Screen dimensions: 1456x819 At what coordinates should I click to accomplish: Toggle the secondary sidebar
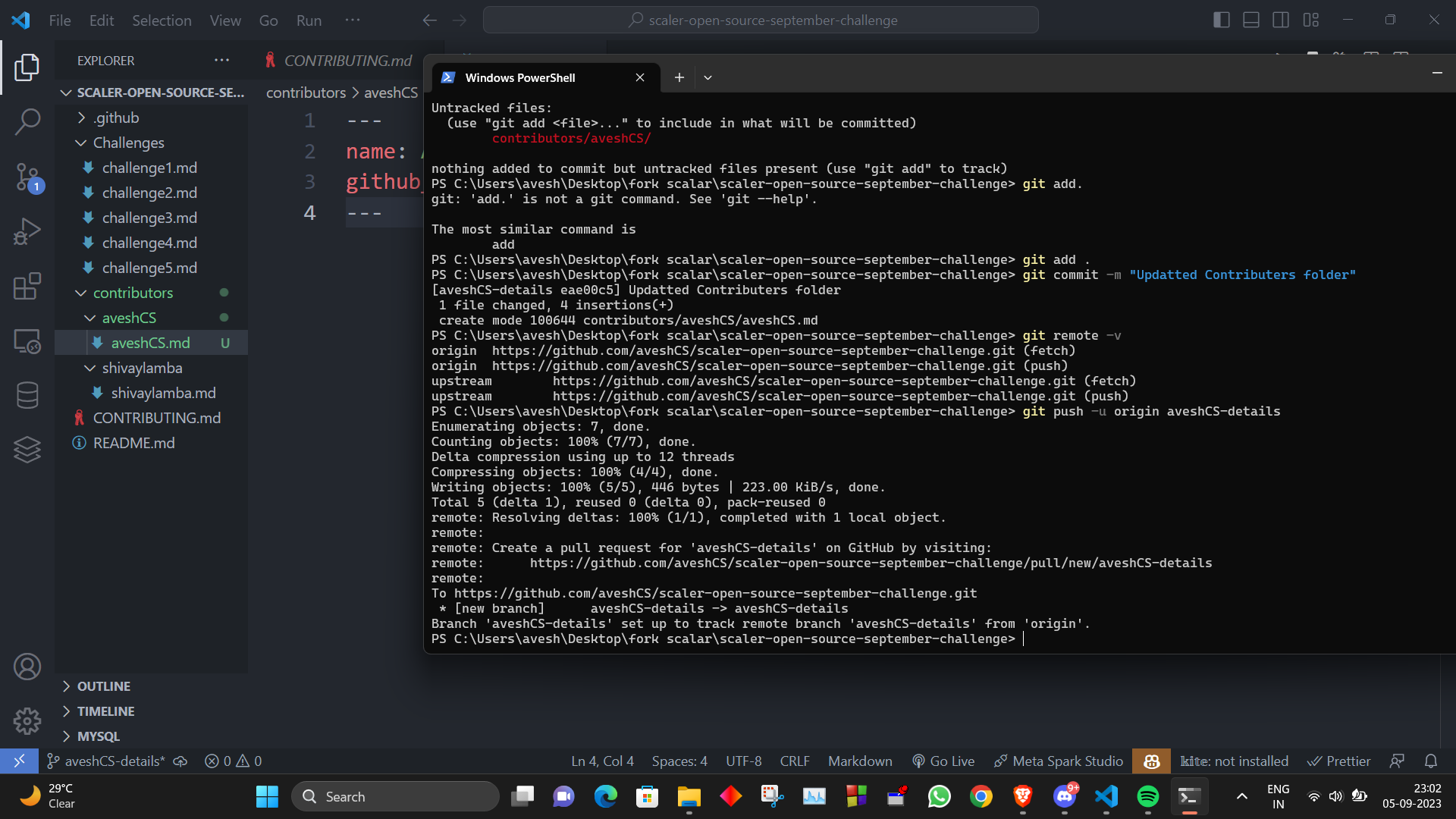coord(1281,20)
